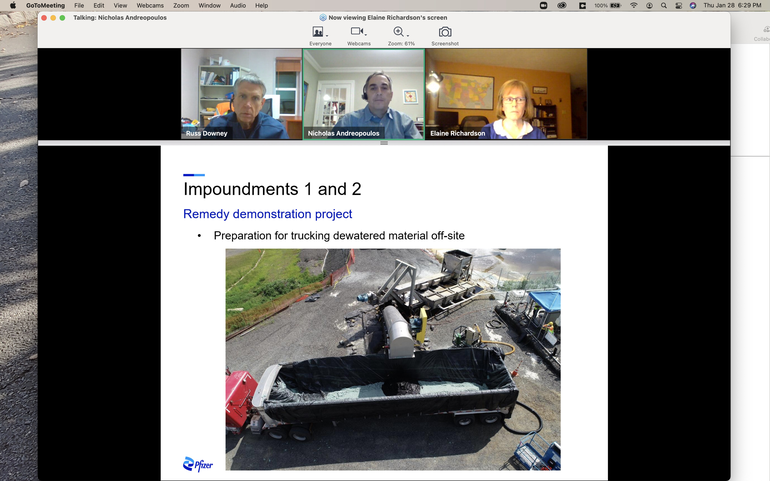The image size is (770, 481).
Task: Expand the Everyone dropdown arrow
Action: (327, 35)
